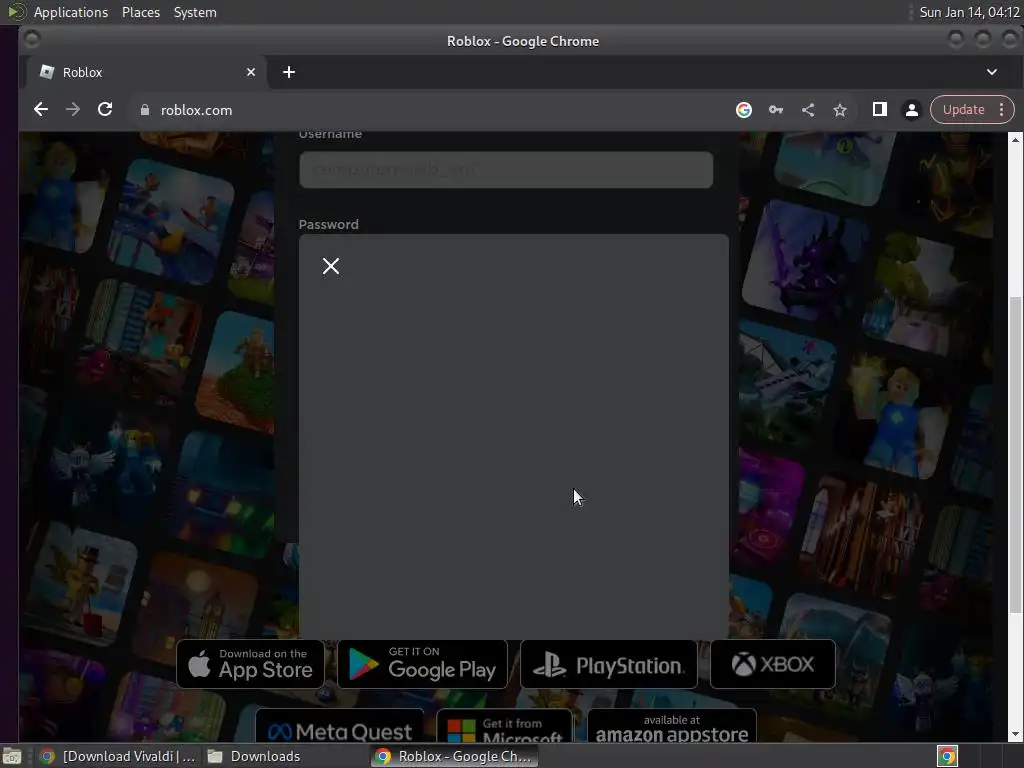Open the Google icon in the address bar
The height and width of the screenshot is (768, 1024).
pos(743,110)
